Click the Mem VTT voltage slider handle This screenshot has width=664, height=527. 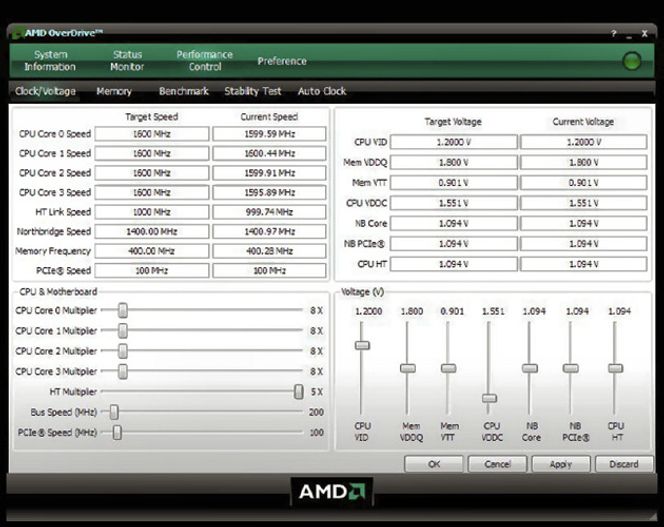point(448,368)
